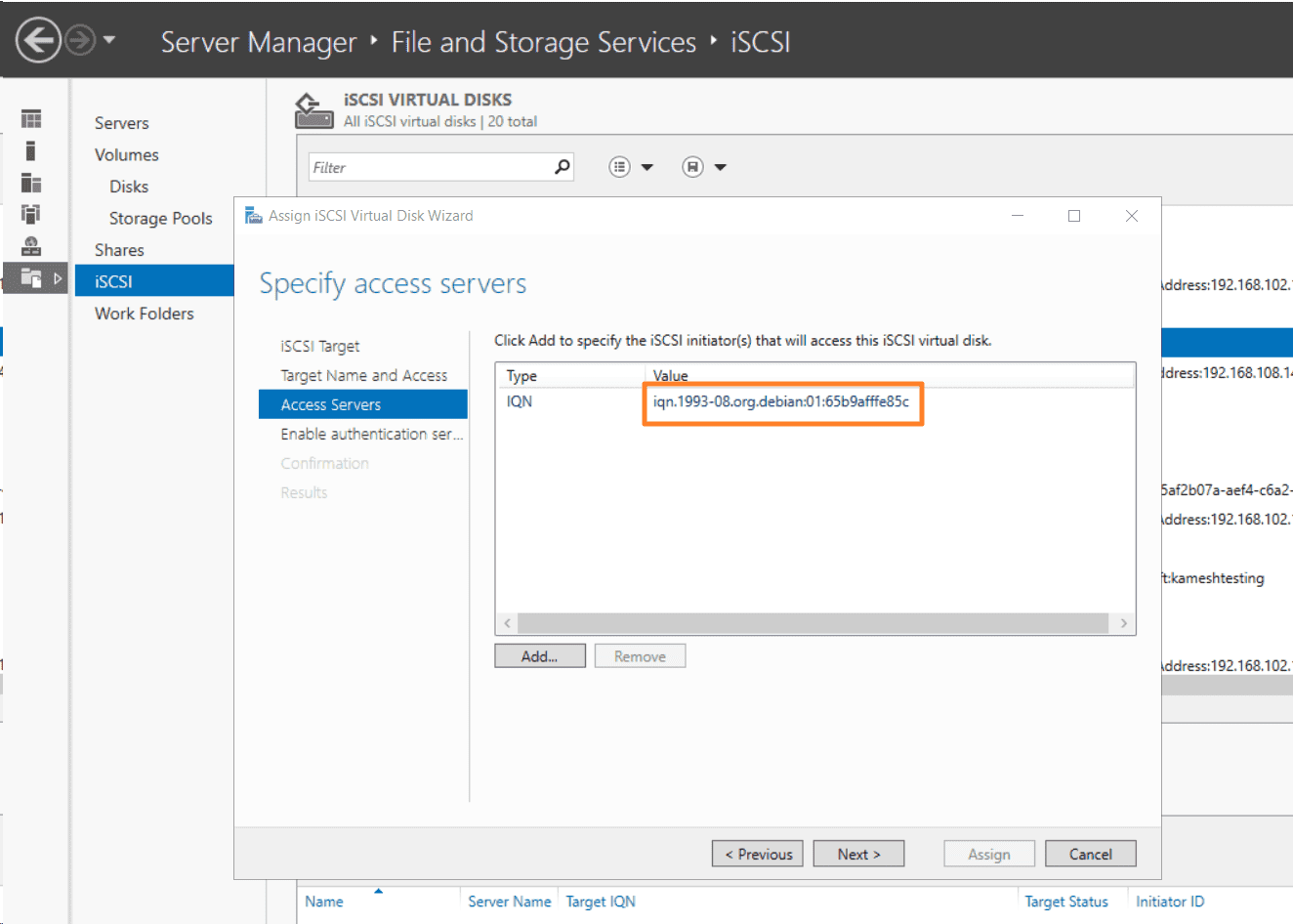This screenshot has height=924, width=1293.
Task: Open the navigation history dropdown arrow
Action: (x=109, y=40)
